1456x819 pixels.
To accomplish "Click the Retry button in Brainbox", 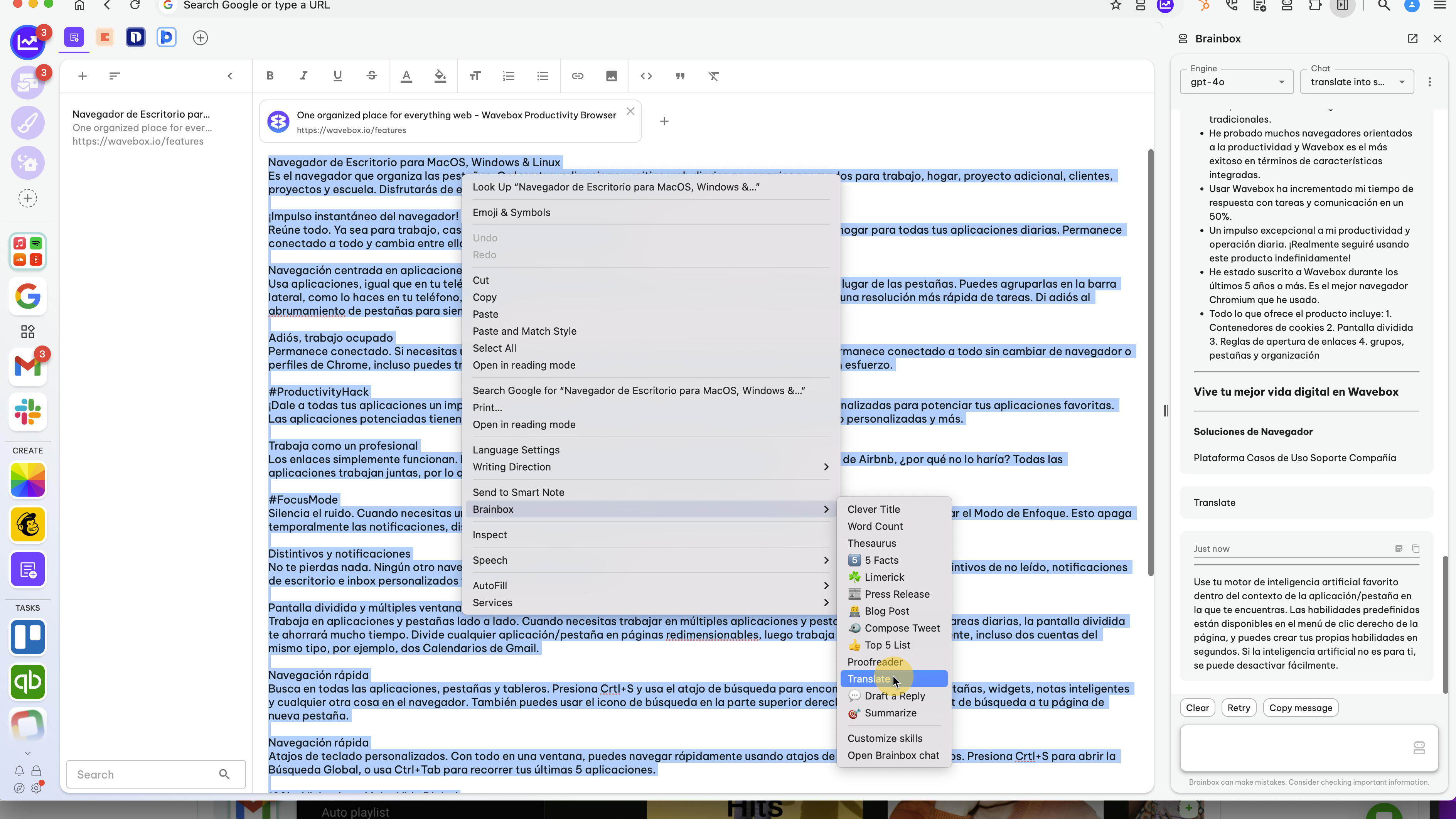I will [1239, 708].
